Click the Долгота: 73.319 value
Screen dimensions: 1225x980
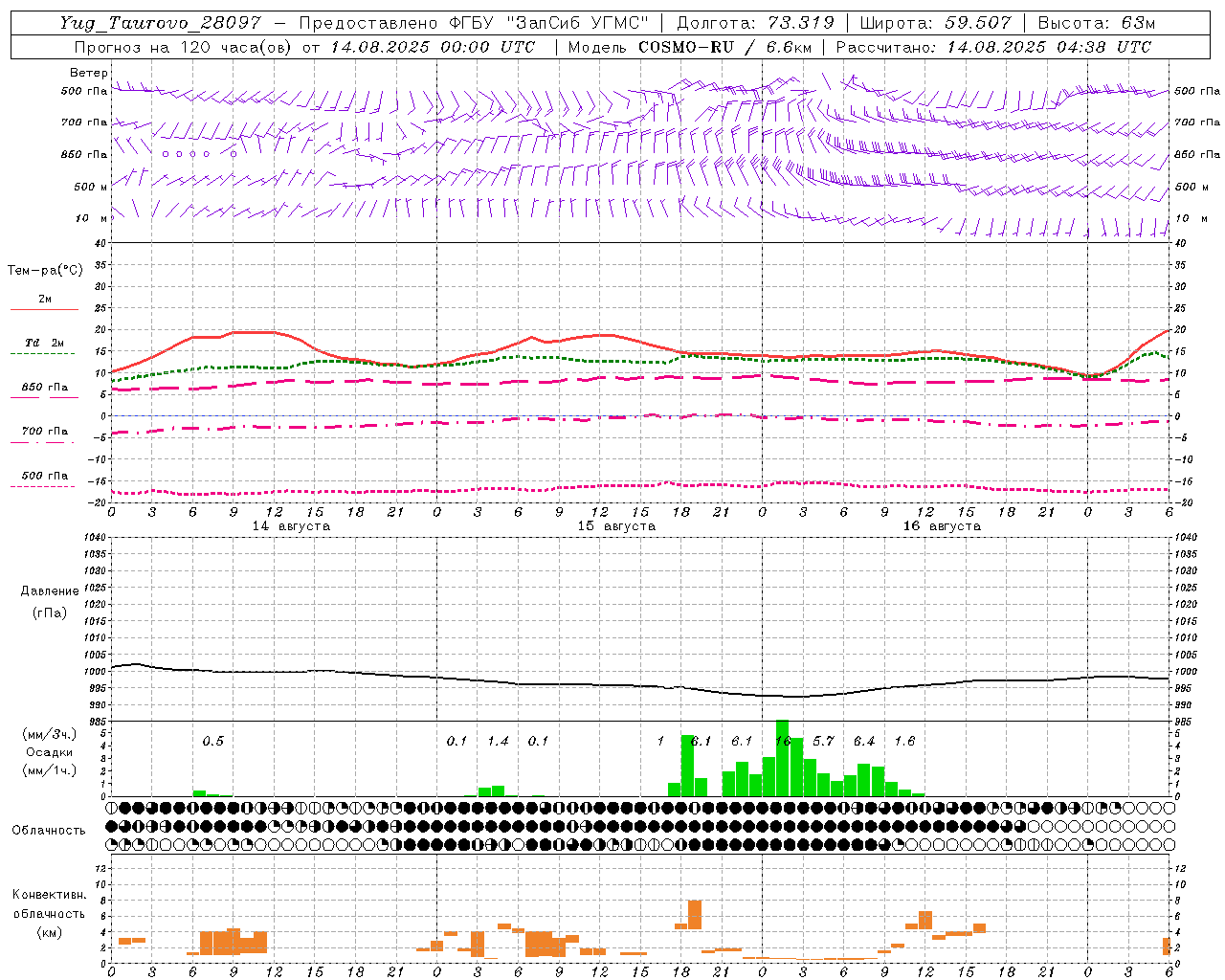click(756, 23)
